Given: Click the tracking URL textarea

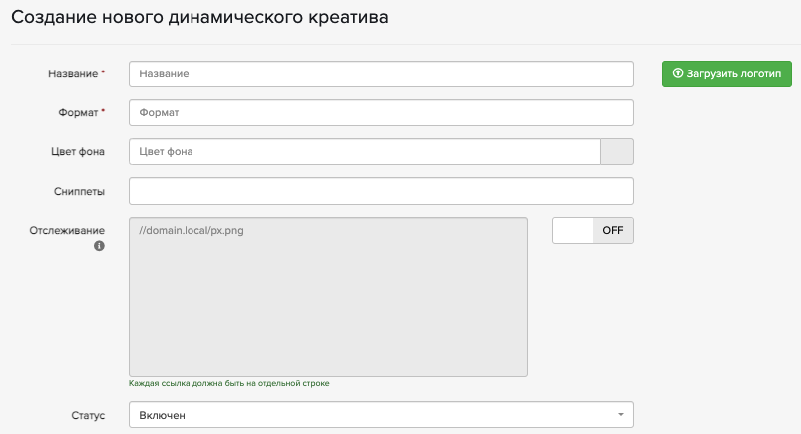Looking at the screenshot, I should [x=328, y=296].
